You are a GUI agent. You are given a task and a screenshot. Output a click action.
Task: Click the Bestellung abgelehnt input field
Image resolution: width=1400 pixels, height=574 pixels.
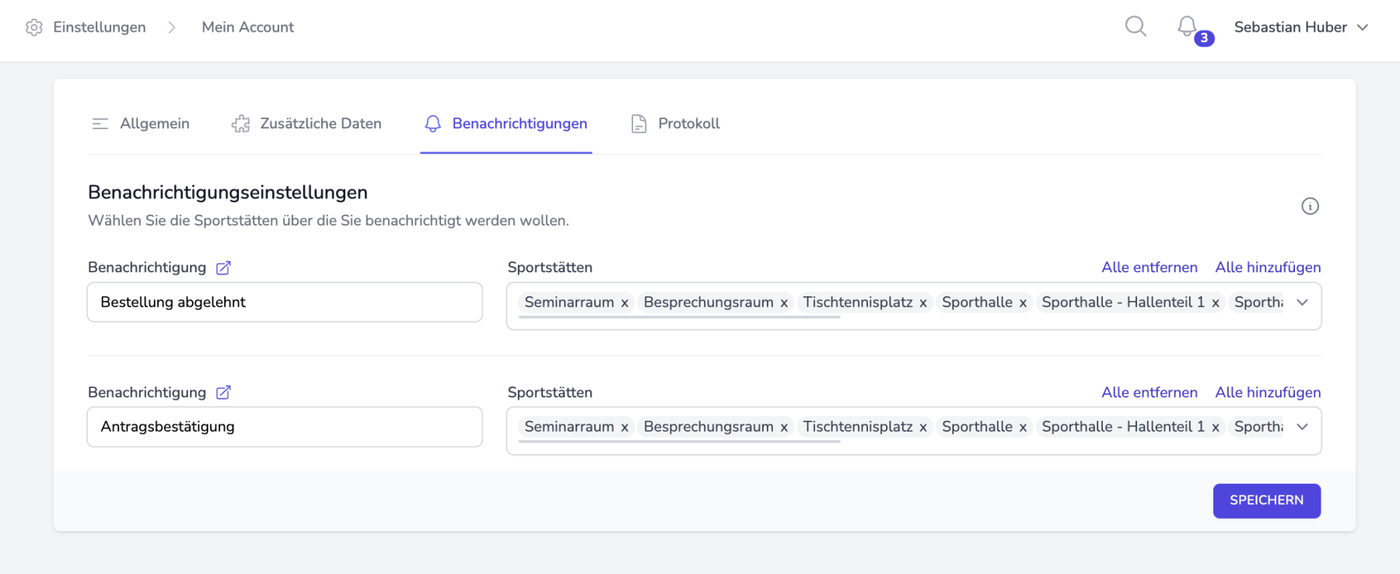point(284,302)
